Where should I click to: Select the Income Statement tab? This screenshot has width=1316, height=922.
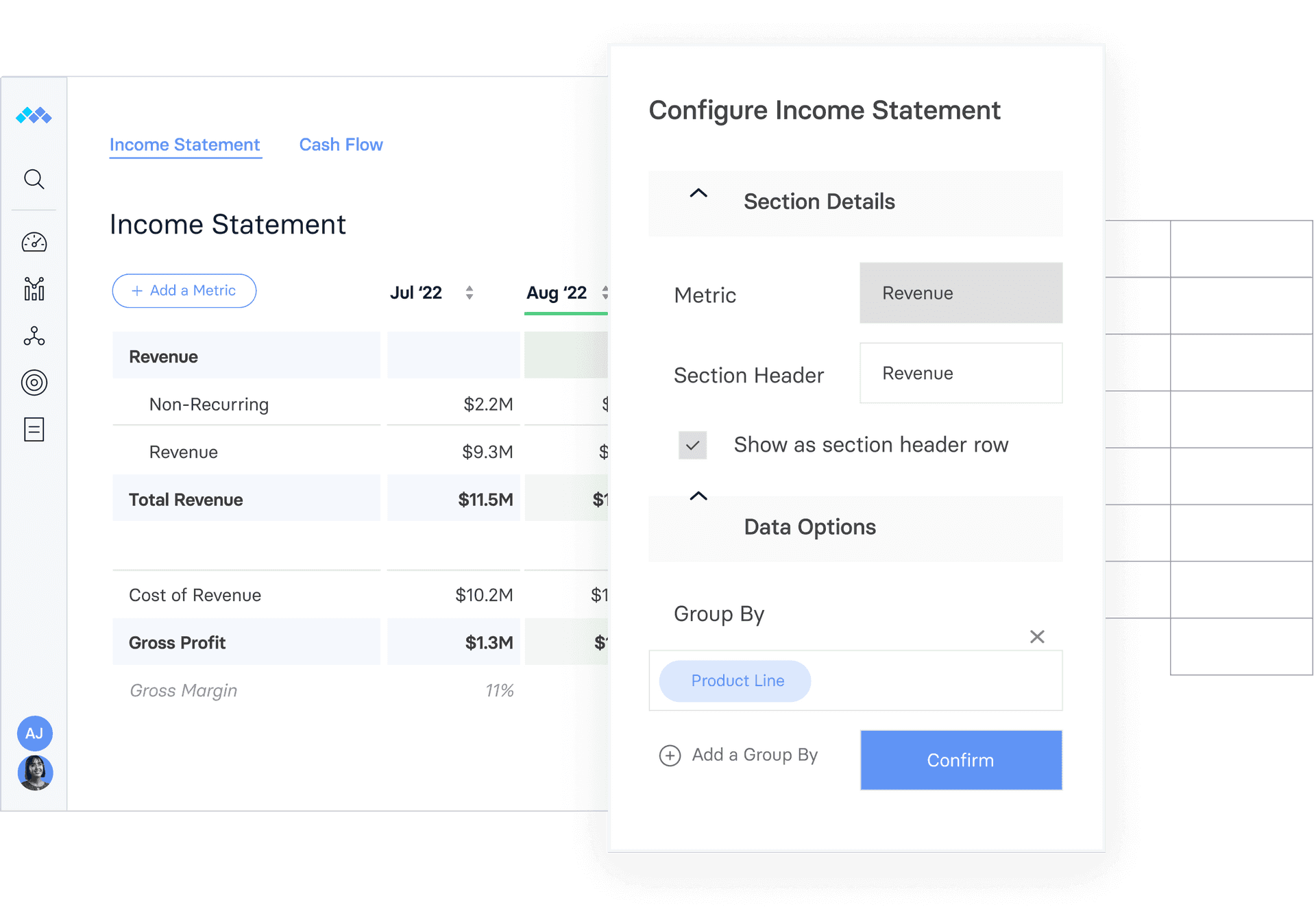185,145
